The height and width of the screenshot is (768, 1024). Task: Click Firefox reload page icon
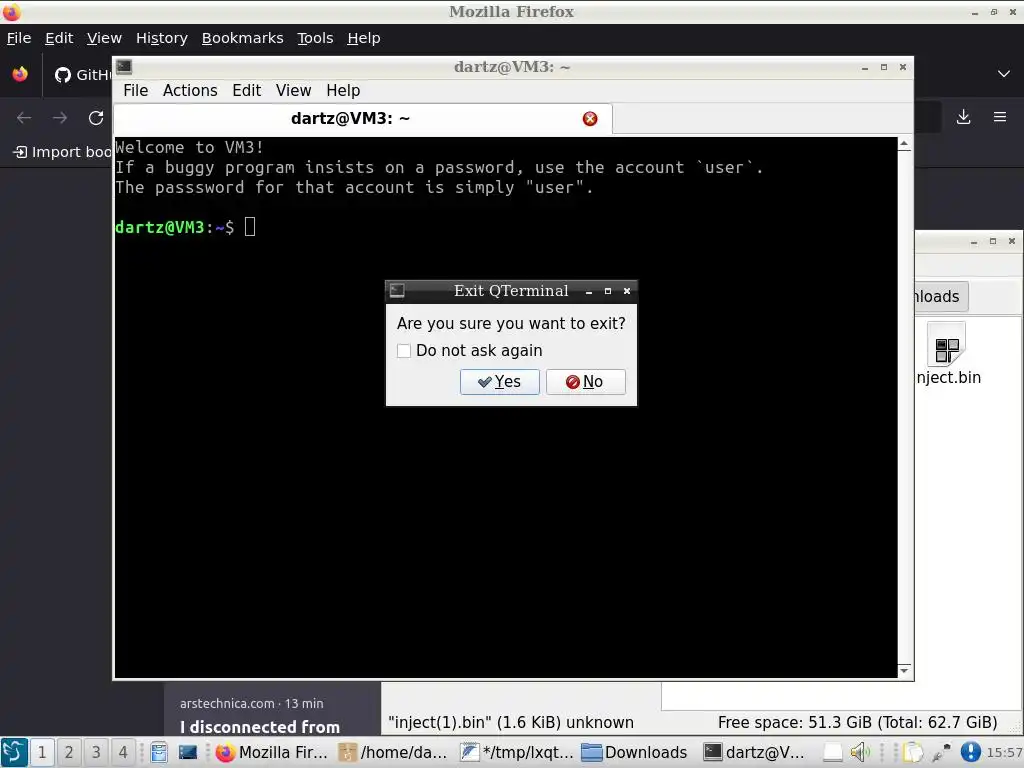click(96, 118)
